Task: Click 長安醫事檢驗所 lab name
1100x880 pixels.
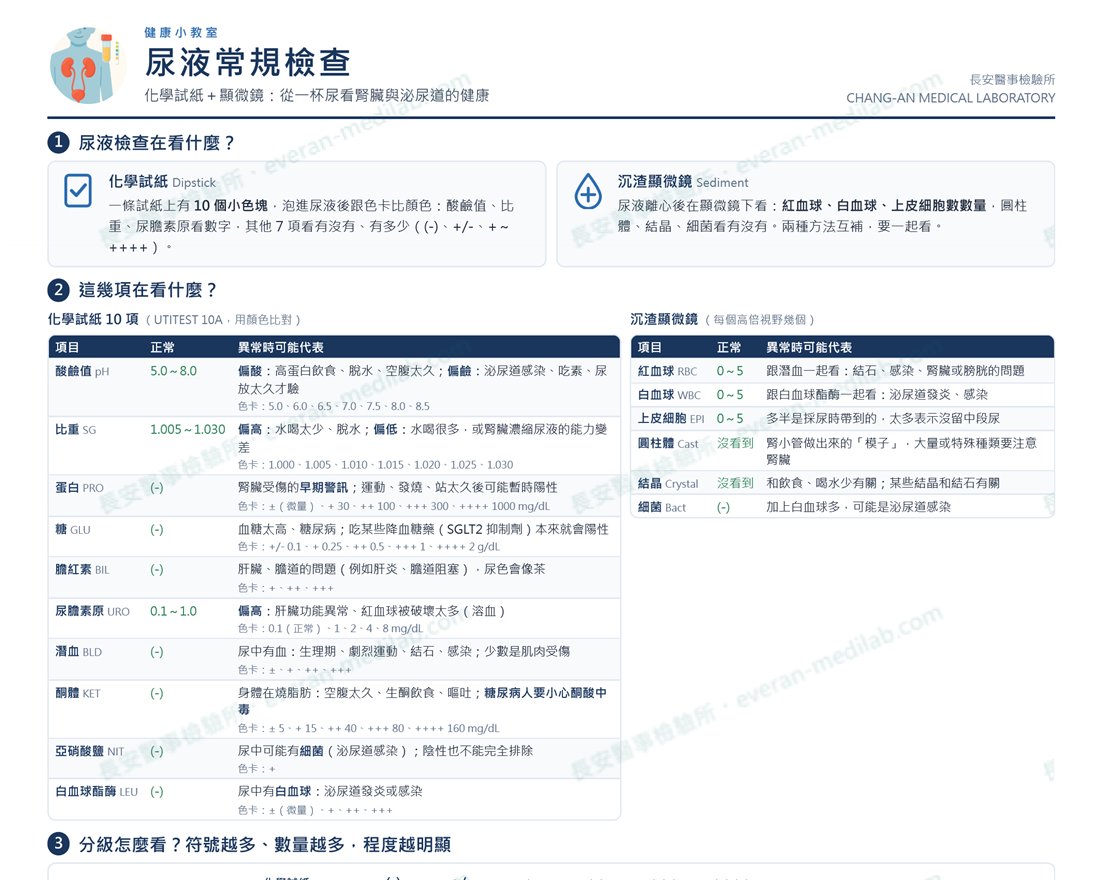Action: pyautogui.click(x=1012, y=79)
